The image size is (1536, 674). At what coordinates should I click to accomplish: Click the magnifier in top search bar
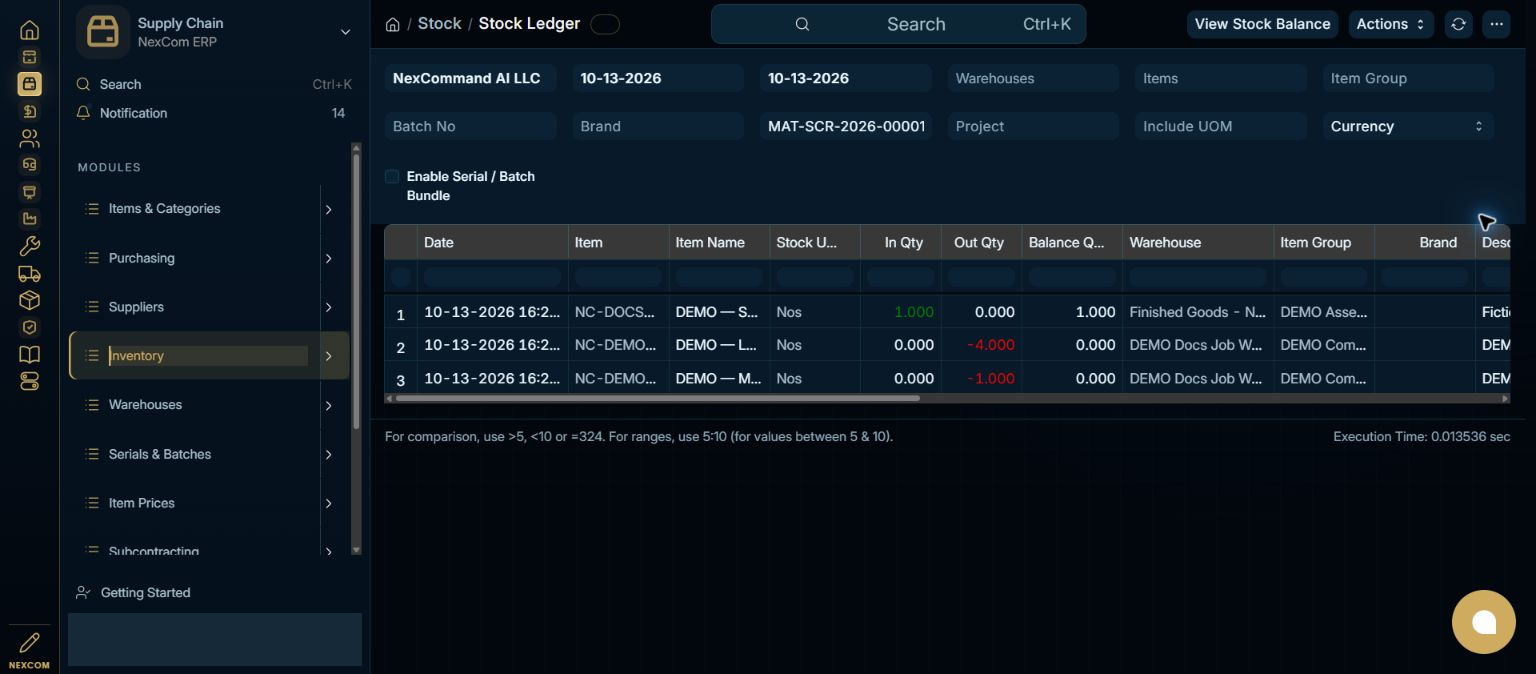click(802, 24)
